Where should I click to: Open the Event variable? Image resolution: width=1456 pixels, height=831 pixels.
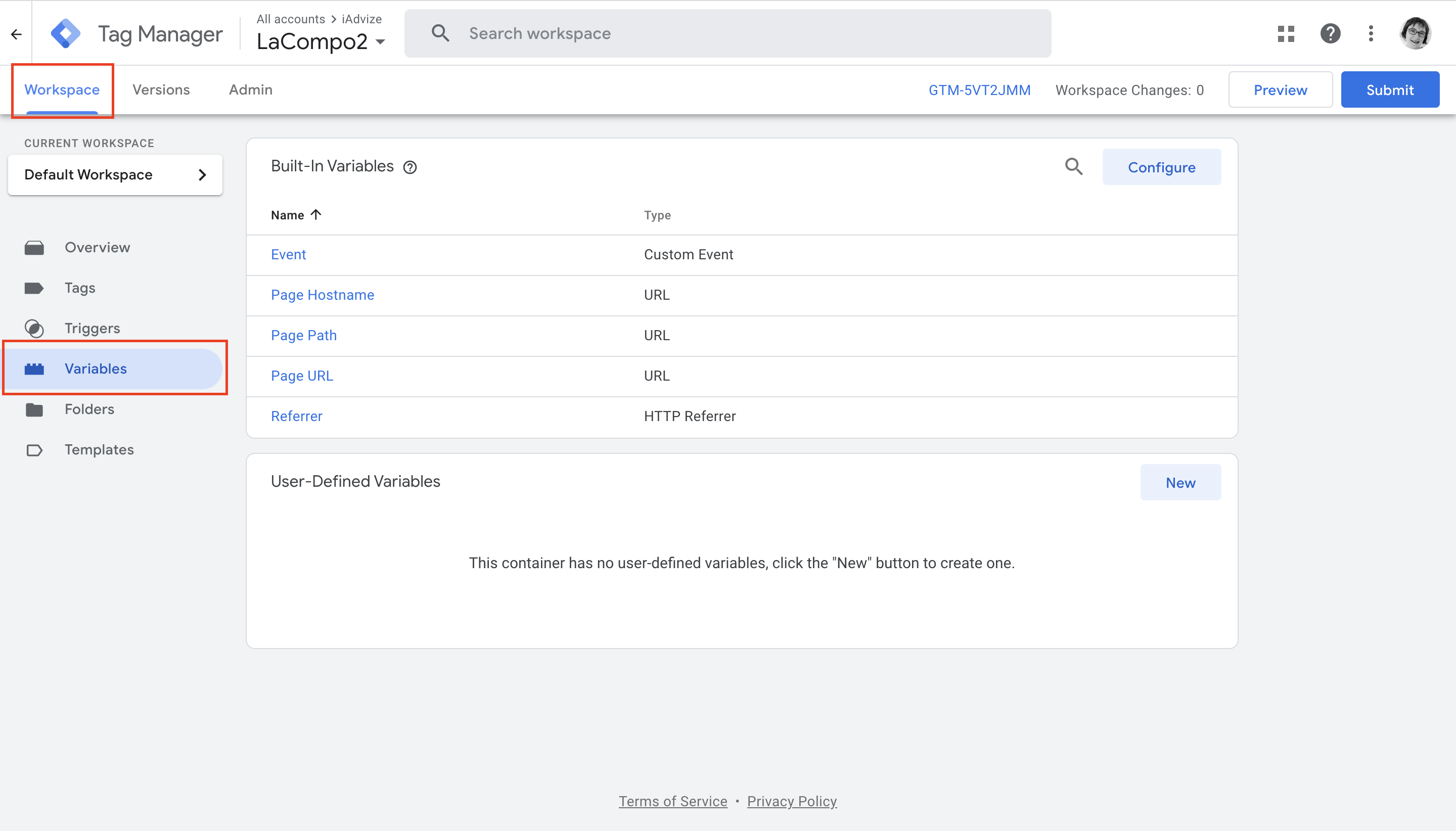click(x=288, y=255)
